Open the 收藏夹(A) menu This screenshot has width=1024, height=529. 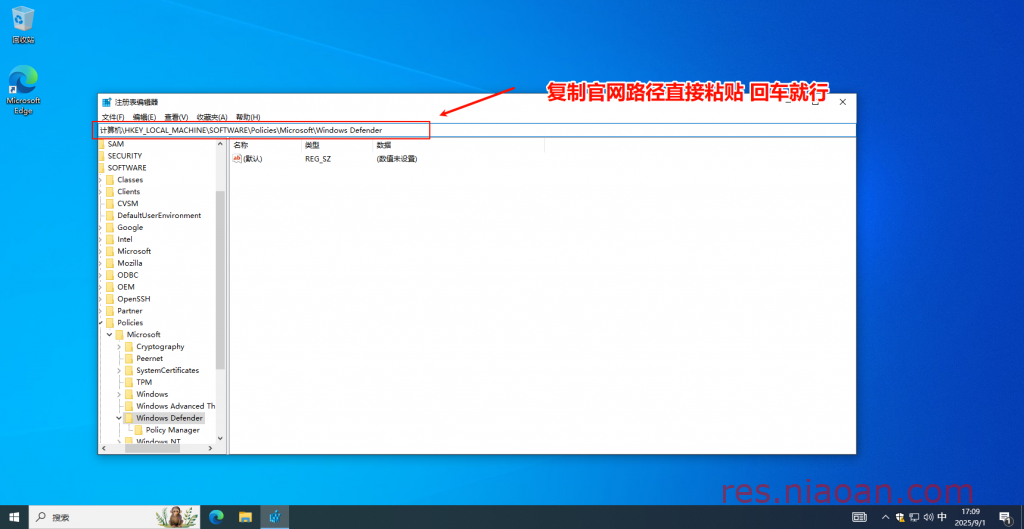tap(212, 117)
